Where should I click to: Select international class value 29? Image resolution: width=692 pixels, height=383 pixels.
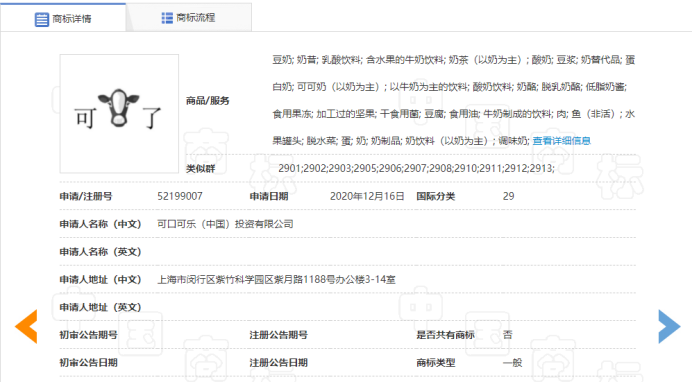click(x=508, y=196)
